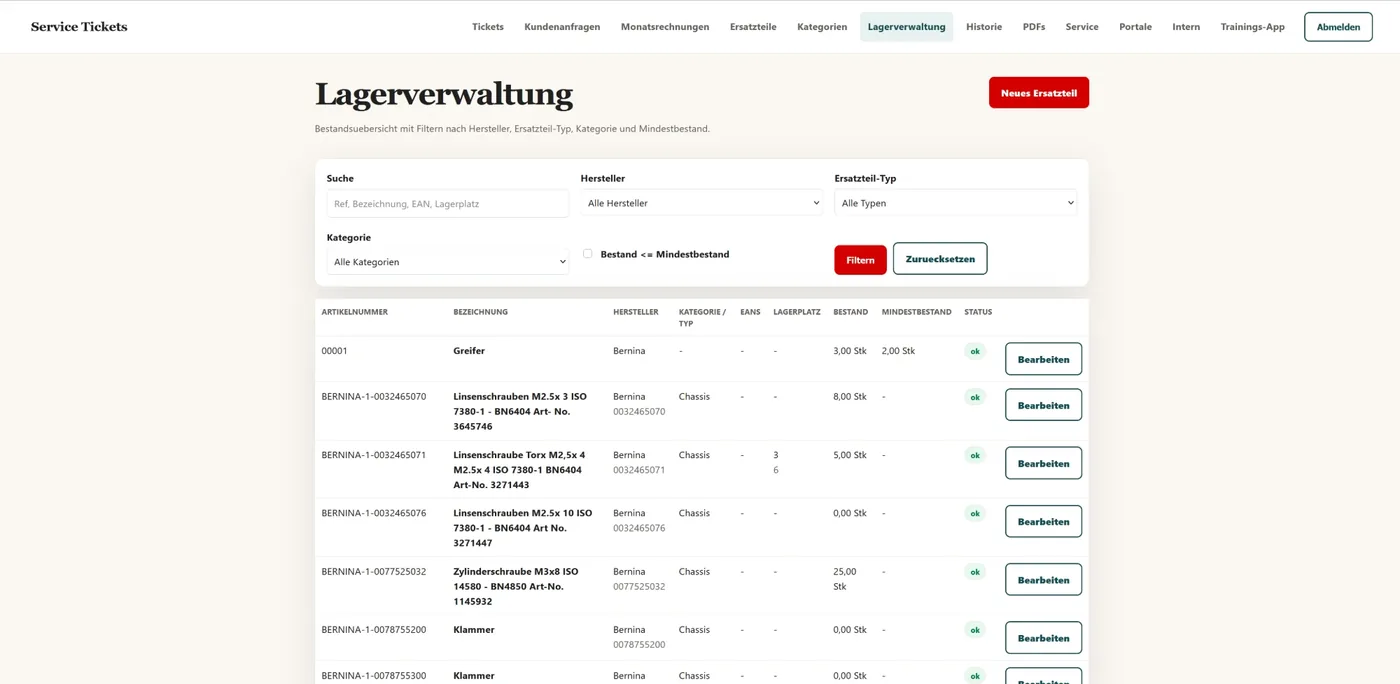Screen dimensions: 1400x684
Task: Click the Status column header
Action: tap(978, 312)
